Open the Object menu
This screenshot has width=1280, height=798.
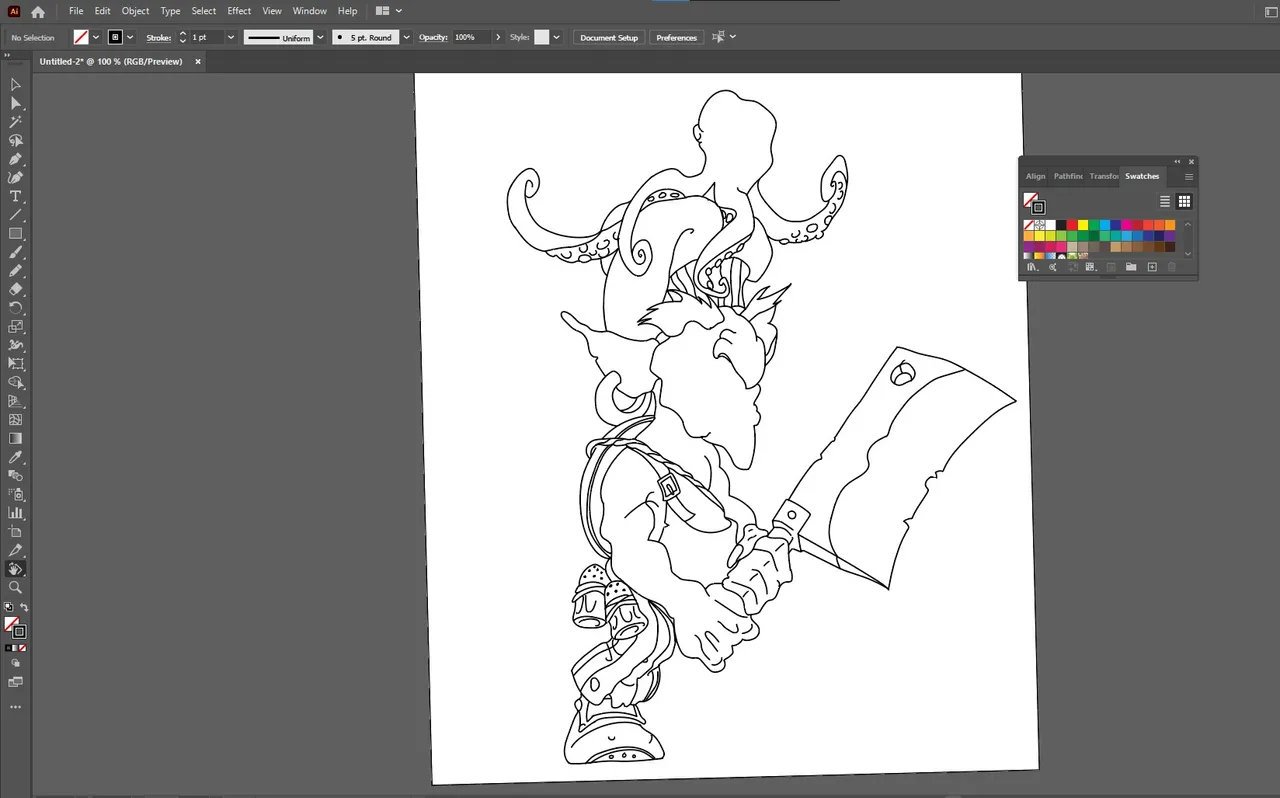(x=135, y=11)
